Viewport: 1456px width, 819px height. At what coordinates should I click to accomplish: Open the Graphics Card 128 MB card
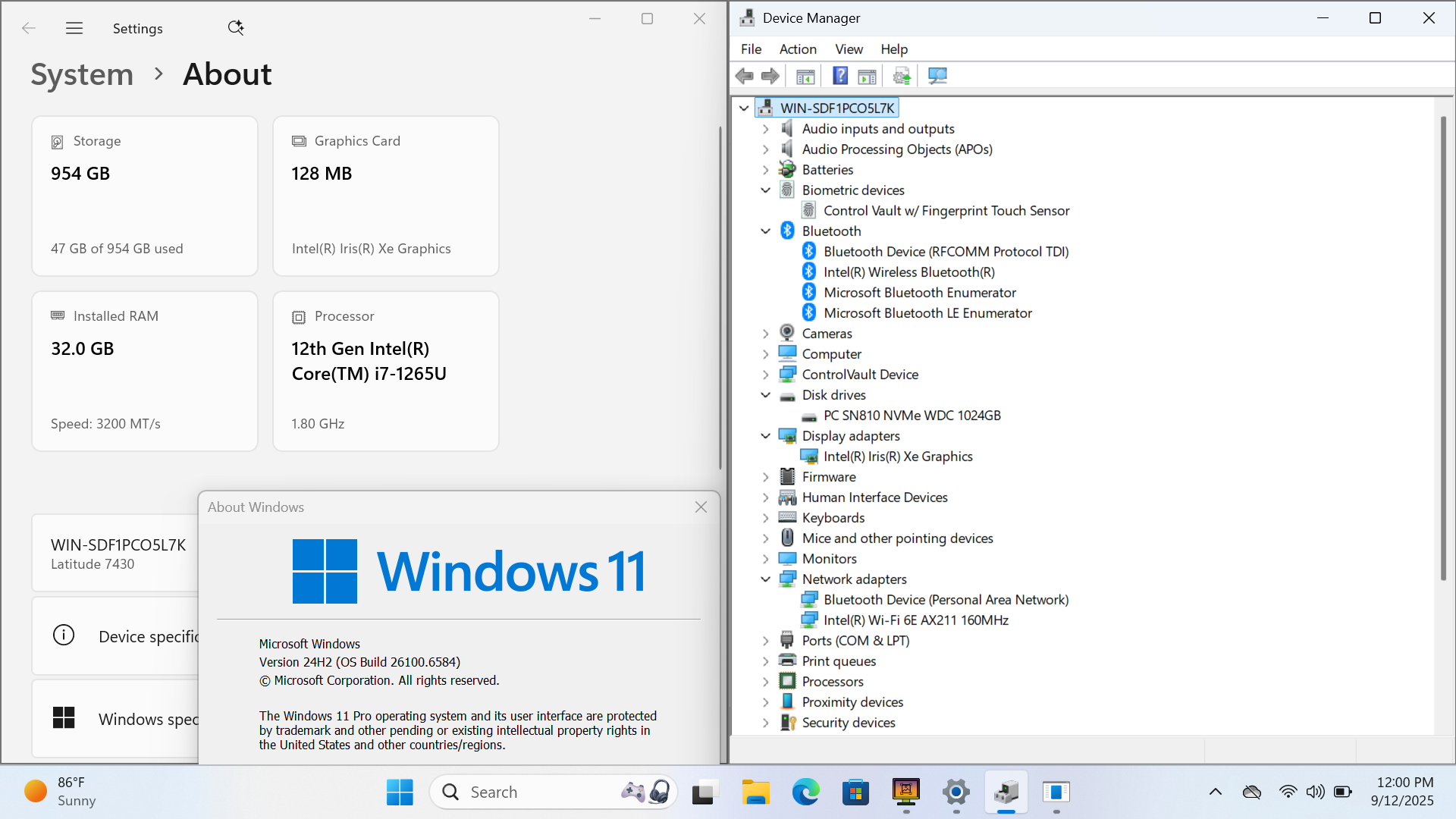tap(386, 196)
